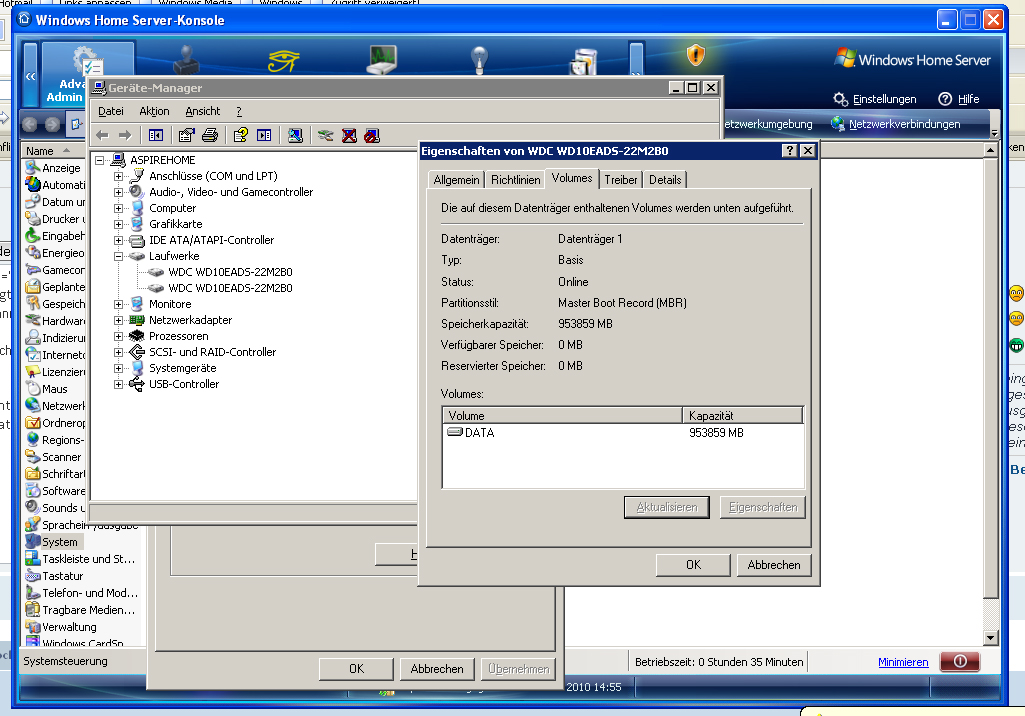This screenshot has width=1025, height=716.
Task: Expand the USB-Controller node
Action: [118, 384]
